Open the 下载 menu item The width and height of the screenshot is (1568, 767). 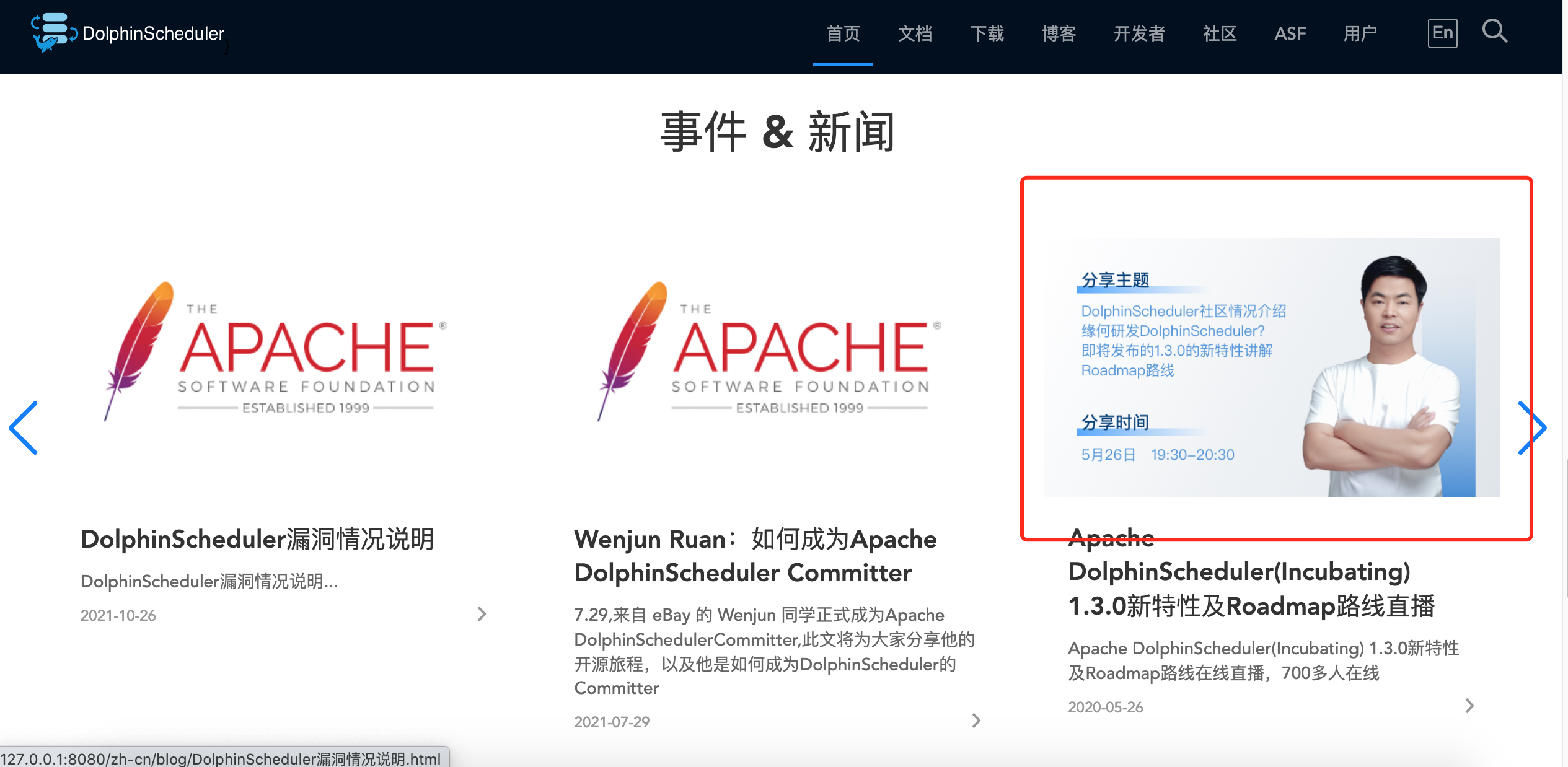[987, 33]
